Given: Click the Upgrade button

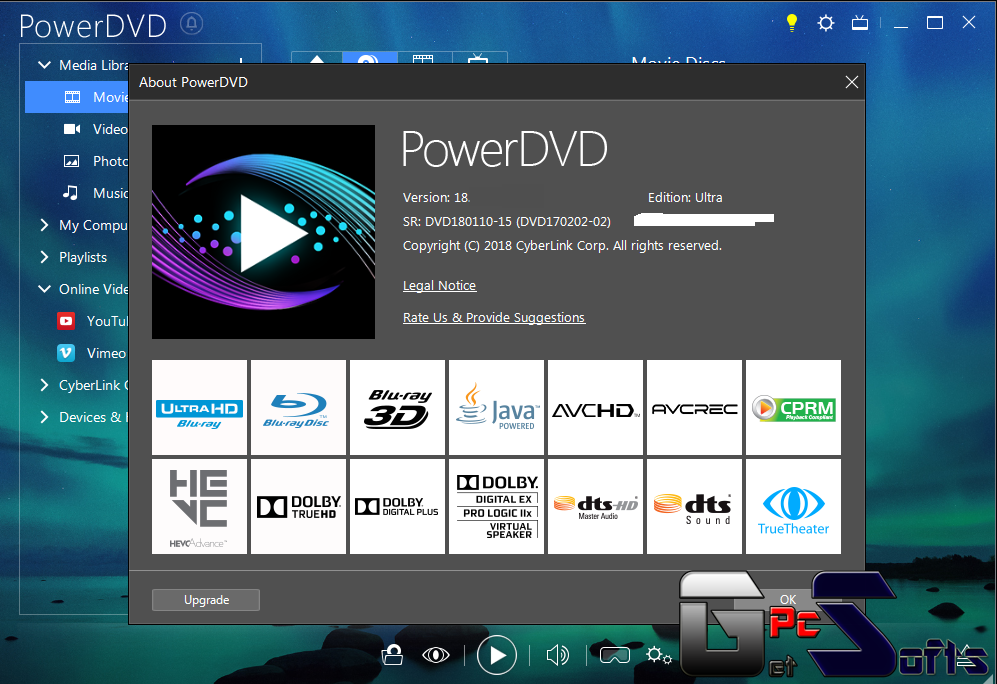Looking at the screenshot, I should click(x=206, y=599).
